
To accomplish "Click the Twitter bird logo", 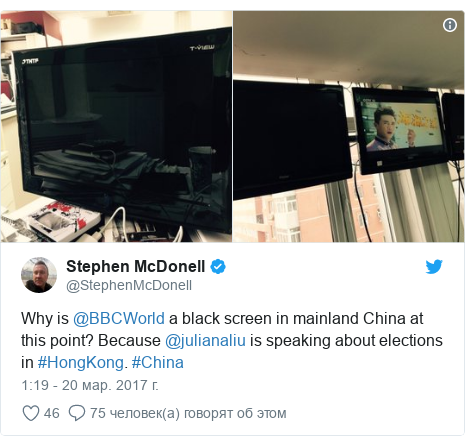I will [434, 267].
